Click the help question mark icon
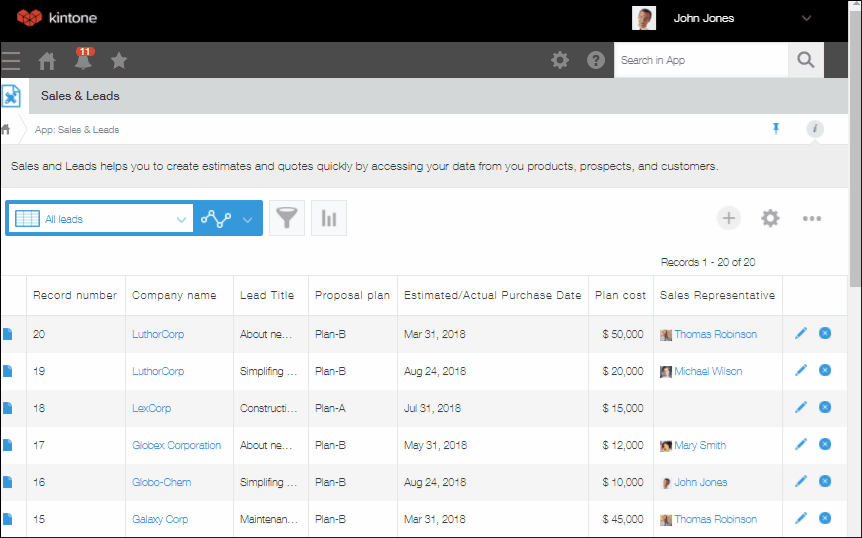Image resolution: width=862 pixels, height=538 pixels. click(596, 60)
